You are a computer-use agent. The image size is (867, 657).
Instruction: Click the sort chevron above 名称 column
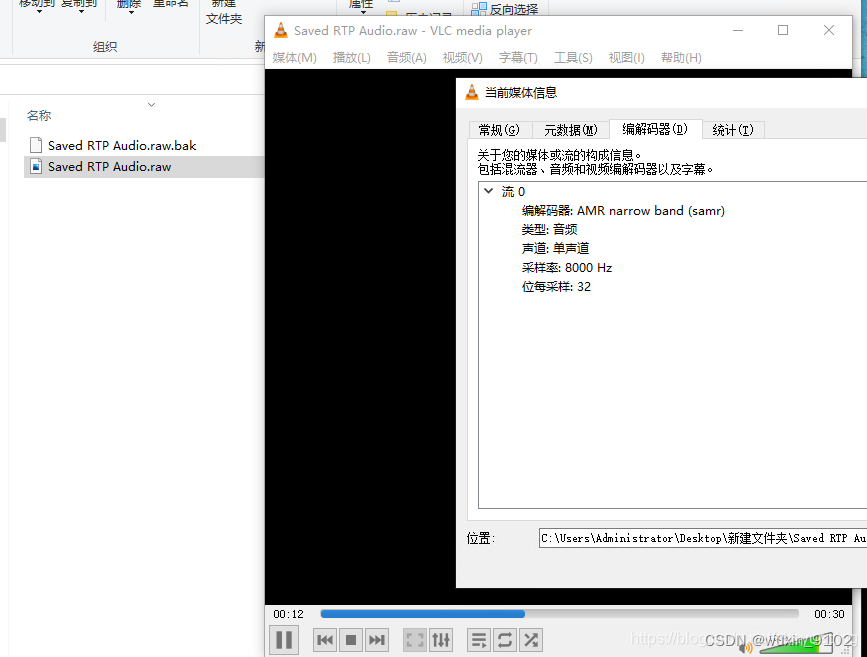[x=151, y=105]
